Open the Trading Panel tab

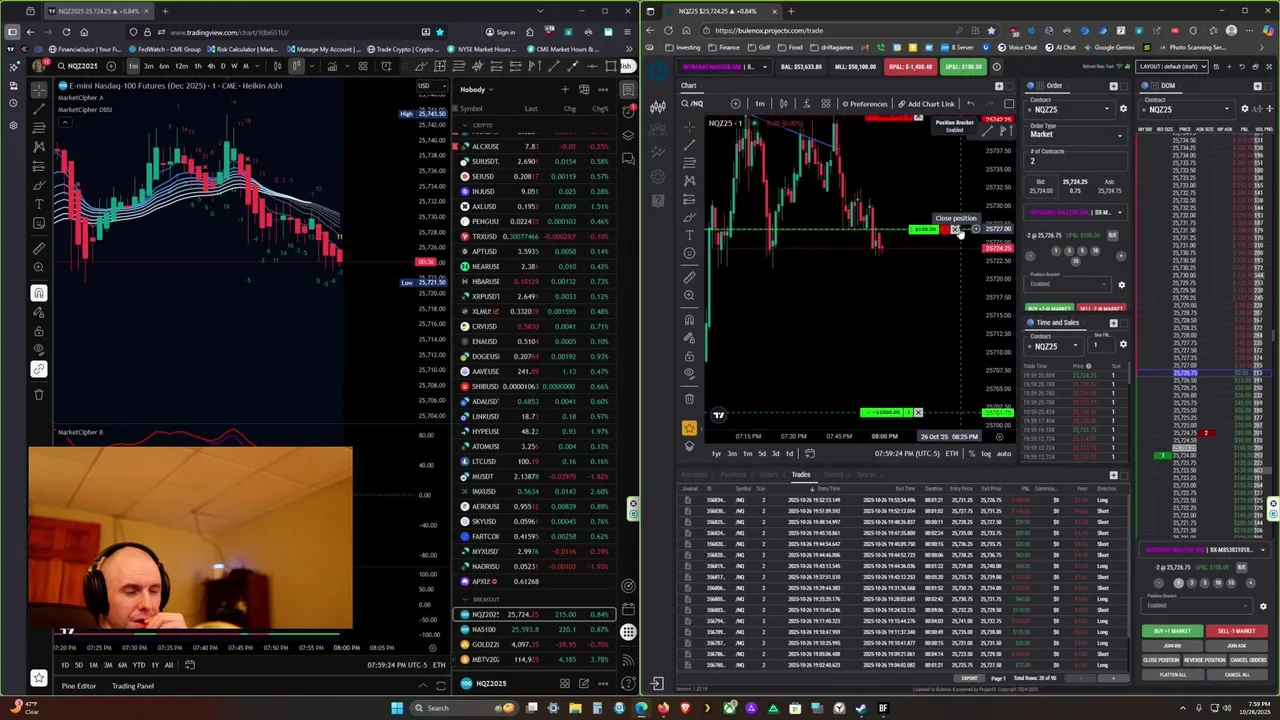click(x=133, y=686)
